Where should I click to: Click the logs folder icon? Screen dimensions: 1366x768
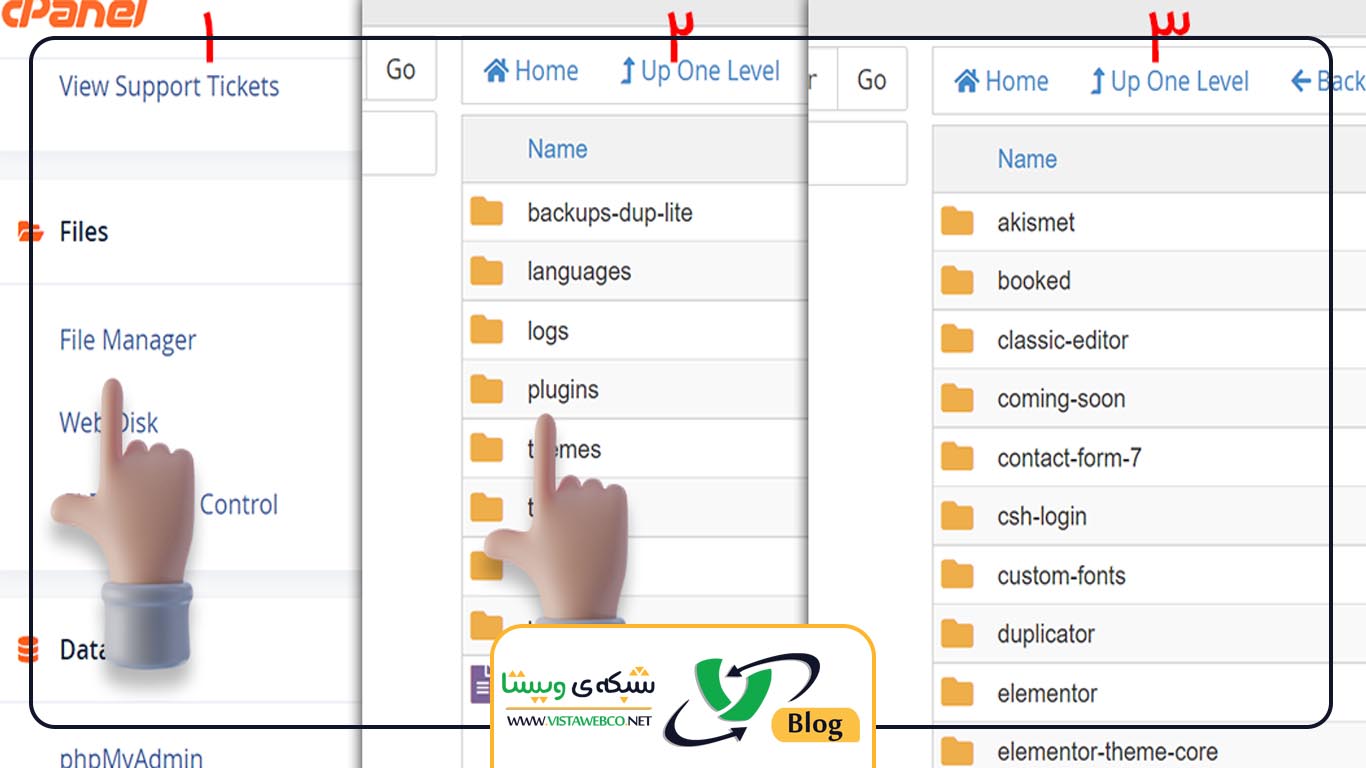(487, 330)
